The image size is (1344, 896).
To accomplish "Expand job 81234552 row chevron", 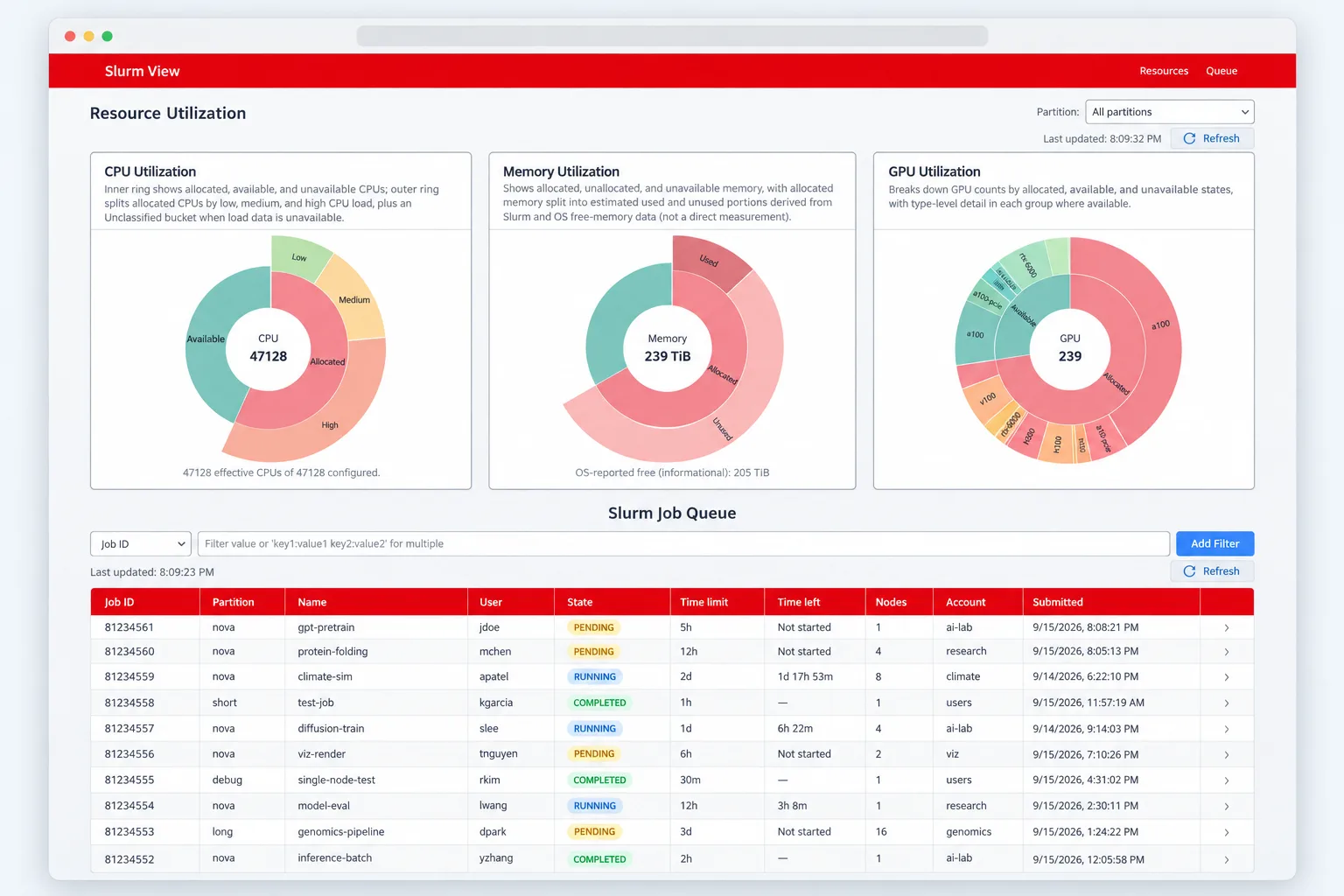I will click(x=1226, y=859).
